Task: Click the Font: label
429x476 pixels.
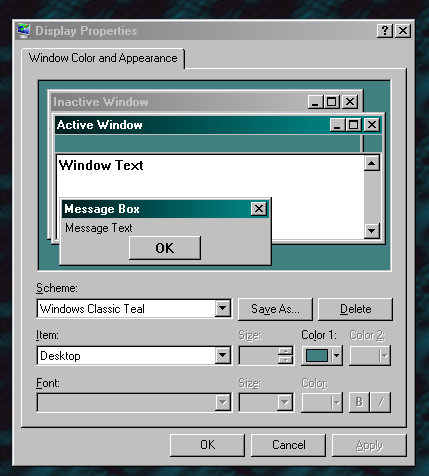Action: coord(48,383)
